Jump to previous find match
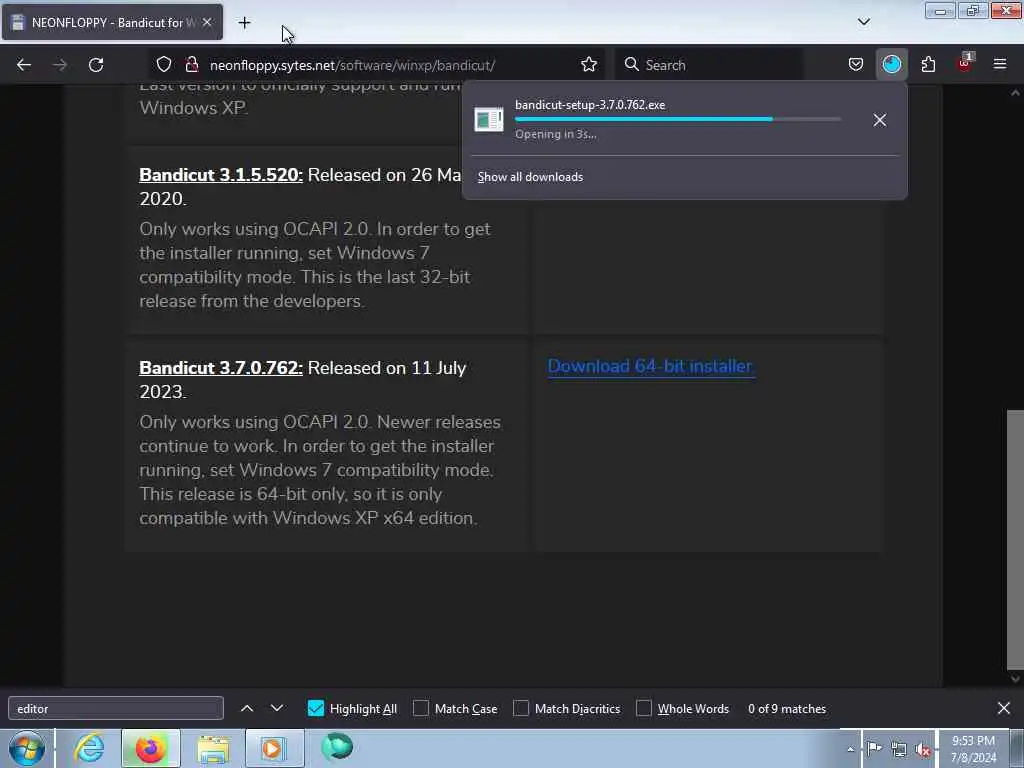Viewport: 1024px width, 768px height. 247,709
